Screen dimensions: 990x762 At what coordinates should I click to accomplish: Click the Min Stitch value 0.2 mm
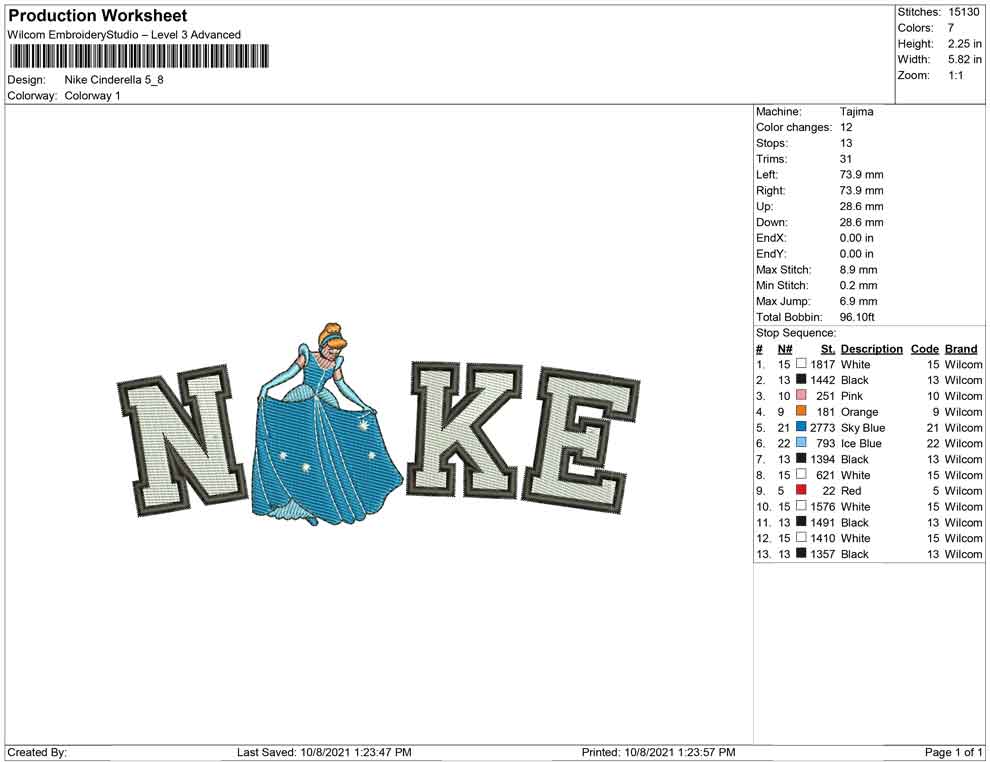tap(858, 285)
